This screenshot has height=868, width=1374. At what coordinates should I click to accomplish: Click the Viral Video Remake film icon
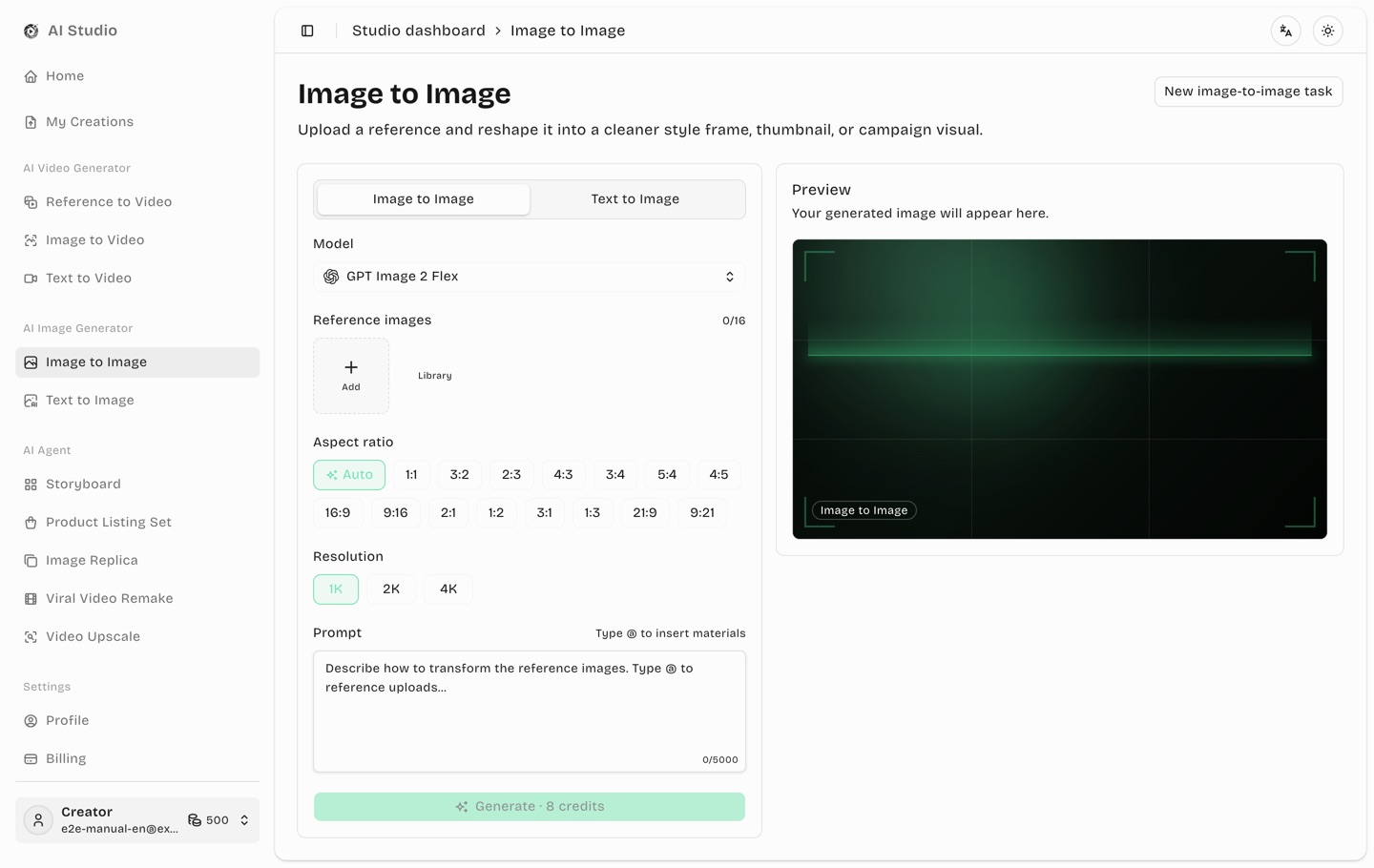[31, 599]
